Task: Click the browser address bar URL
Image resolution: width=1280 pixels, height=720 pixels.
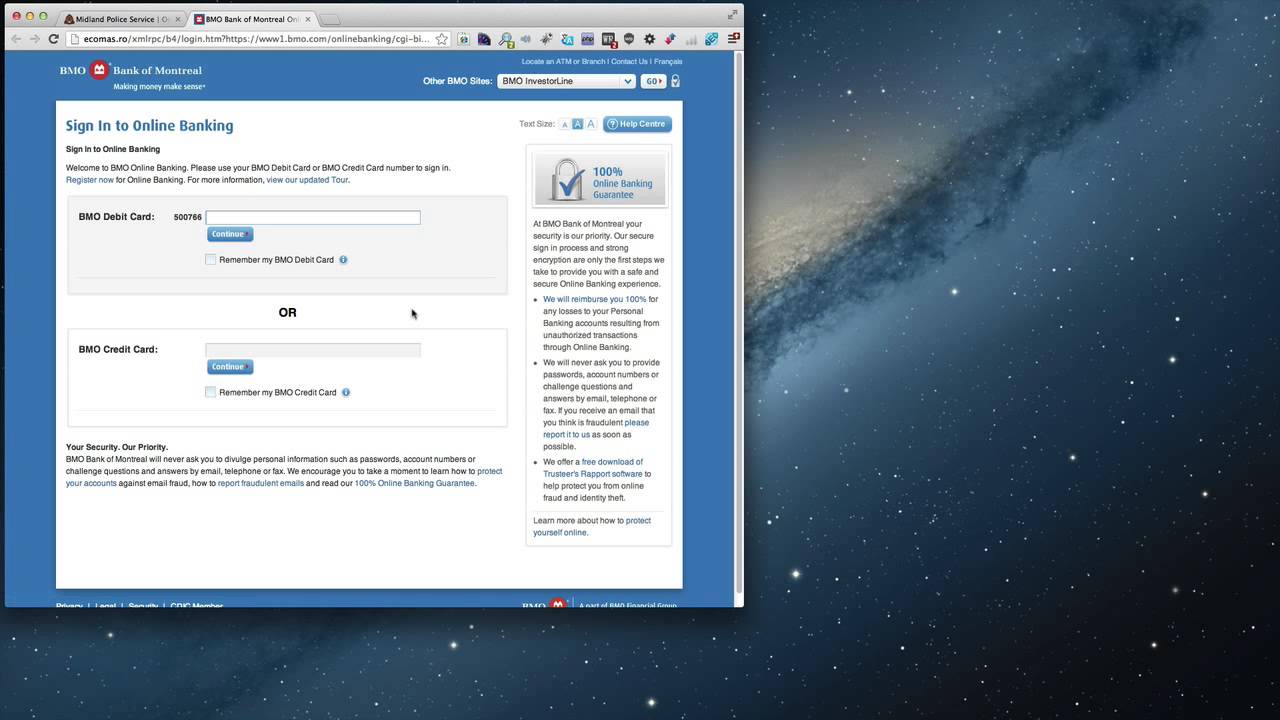Action: point(256,39)
